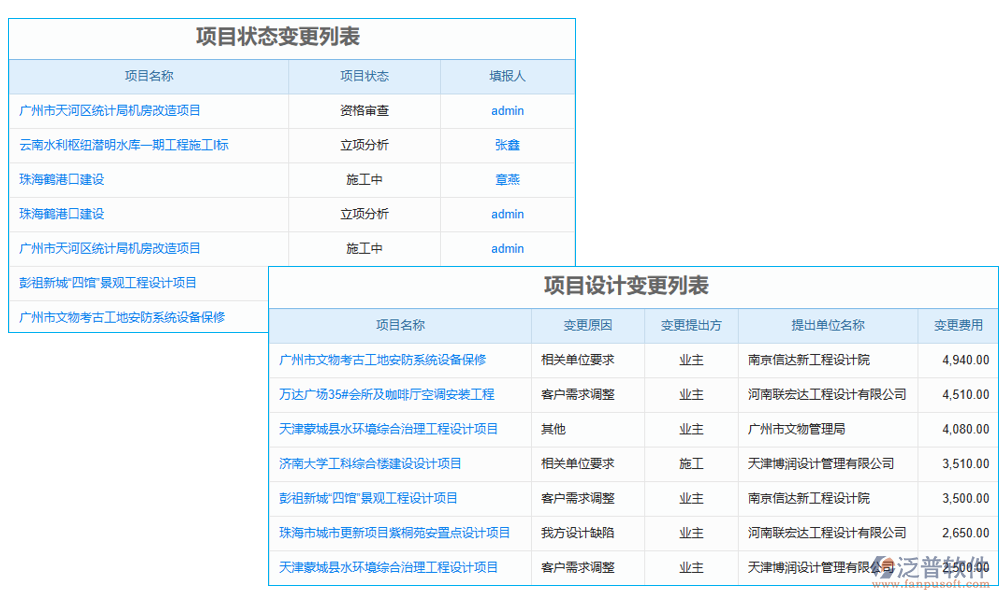Click the 变更原因 column header
The width and height of the screenshot is (1000, 600).
(586, 325)
